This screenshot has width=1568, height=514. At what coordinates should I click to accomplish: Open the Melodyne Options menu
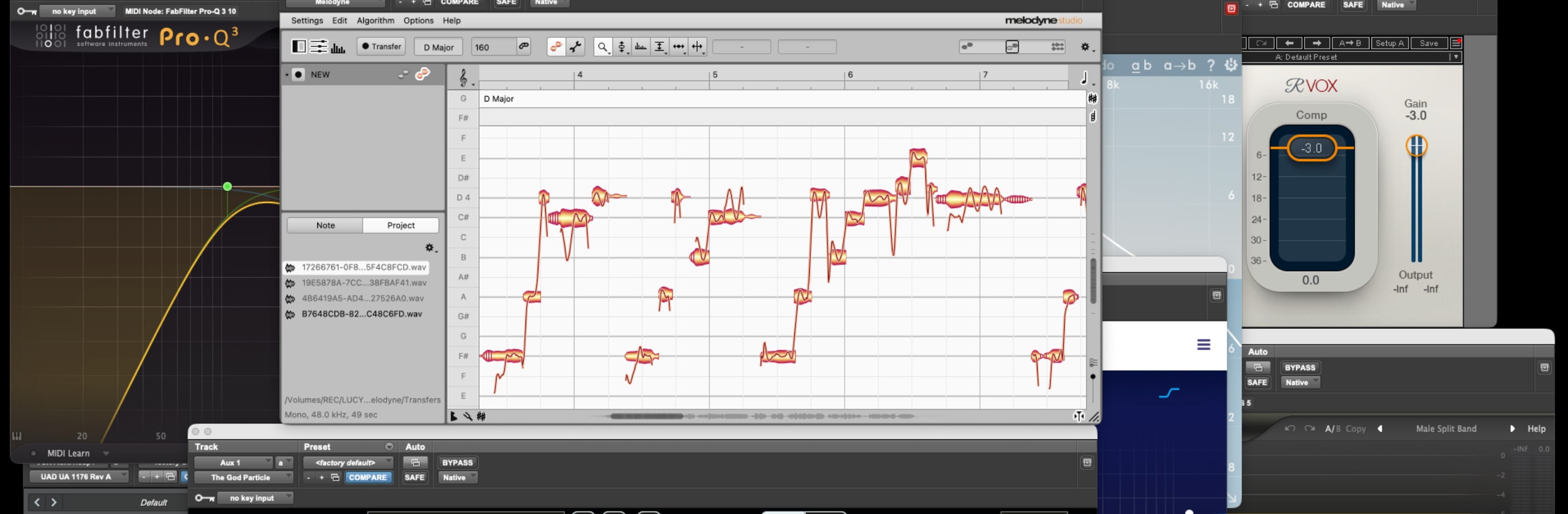418,20
